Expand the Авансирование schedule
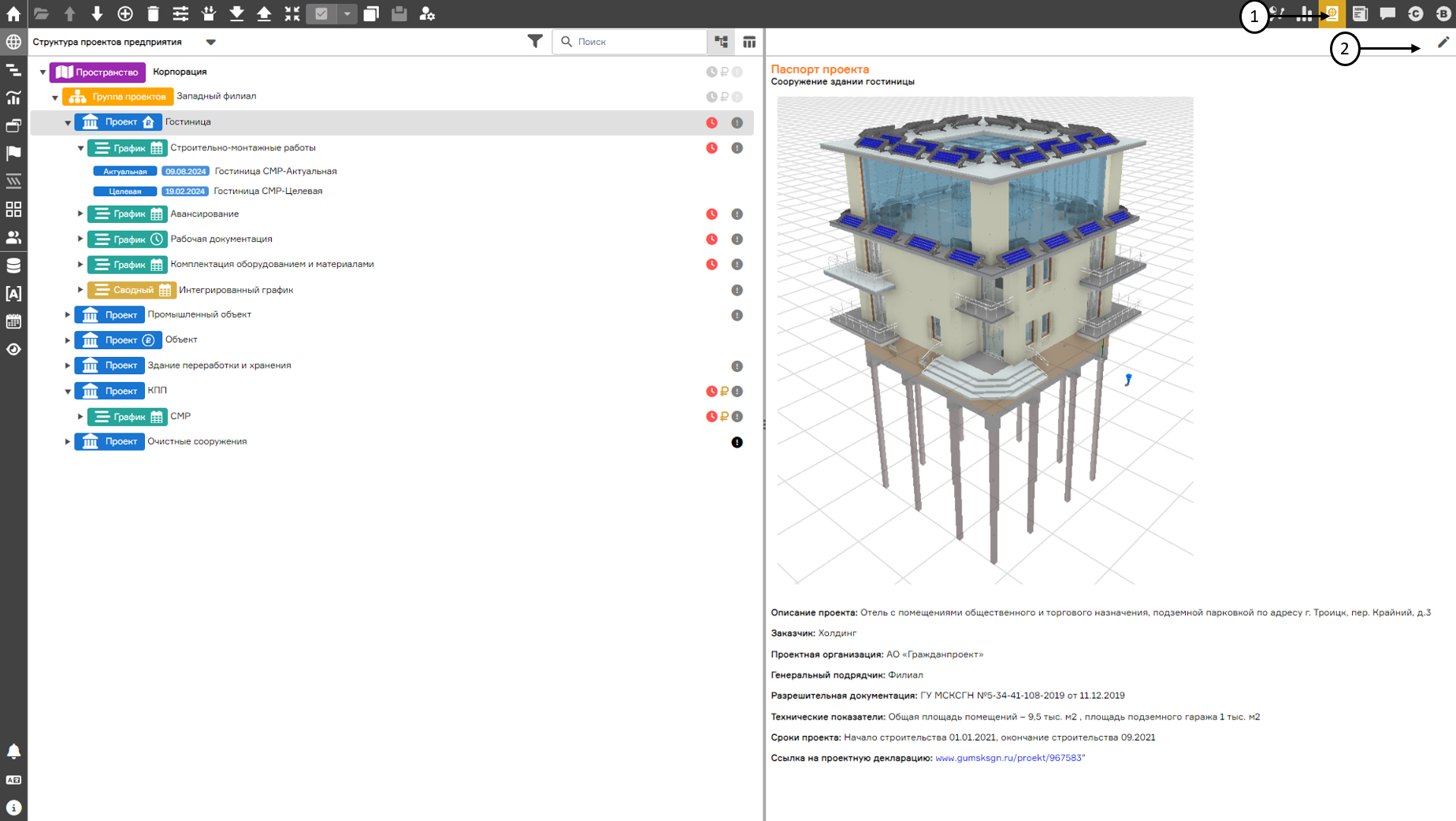Image resolution: width=1456 pixels, height=821 pixels. (80, 214)
